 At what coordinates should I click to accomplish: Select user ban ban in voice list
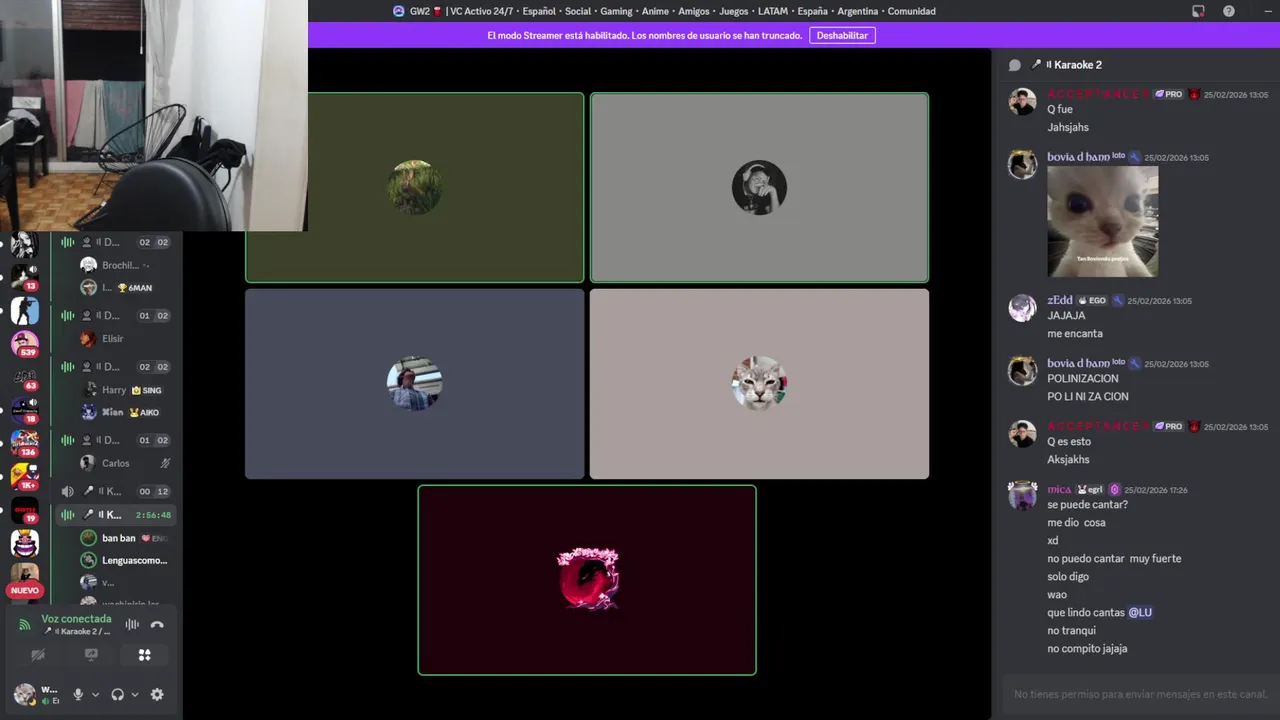coord(123,538)
